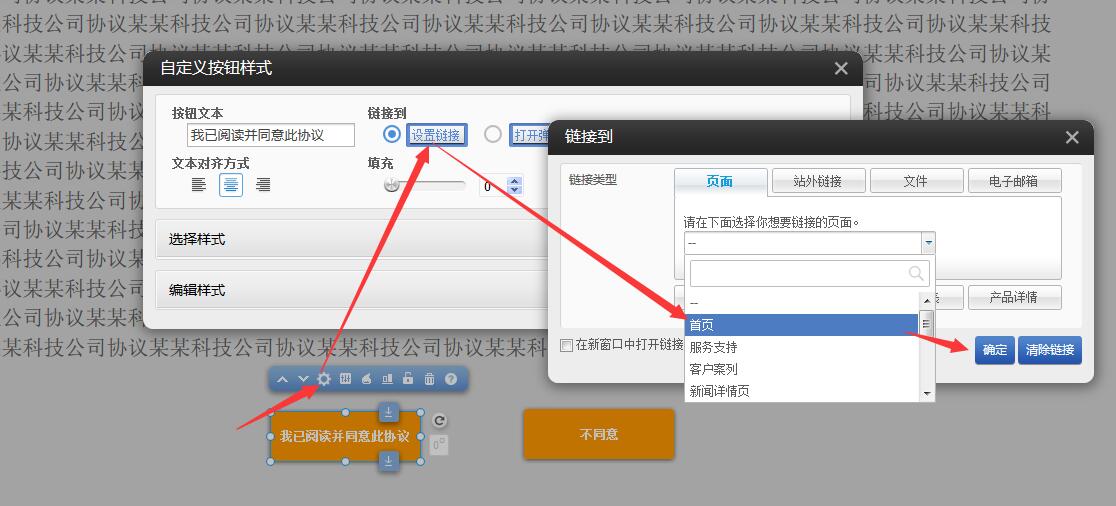
Task: Click the 填充 padding slider handle
Action: tap(392, 185)
